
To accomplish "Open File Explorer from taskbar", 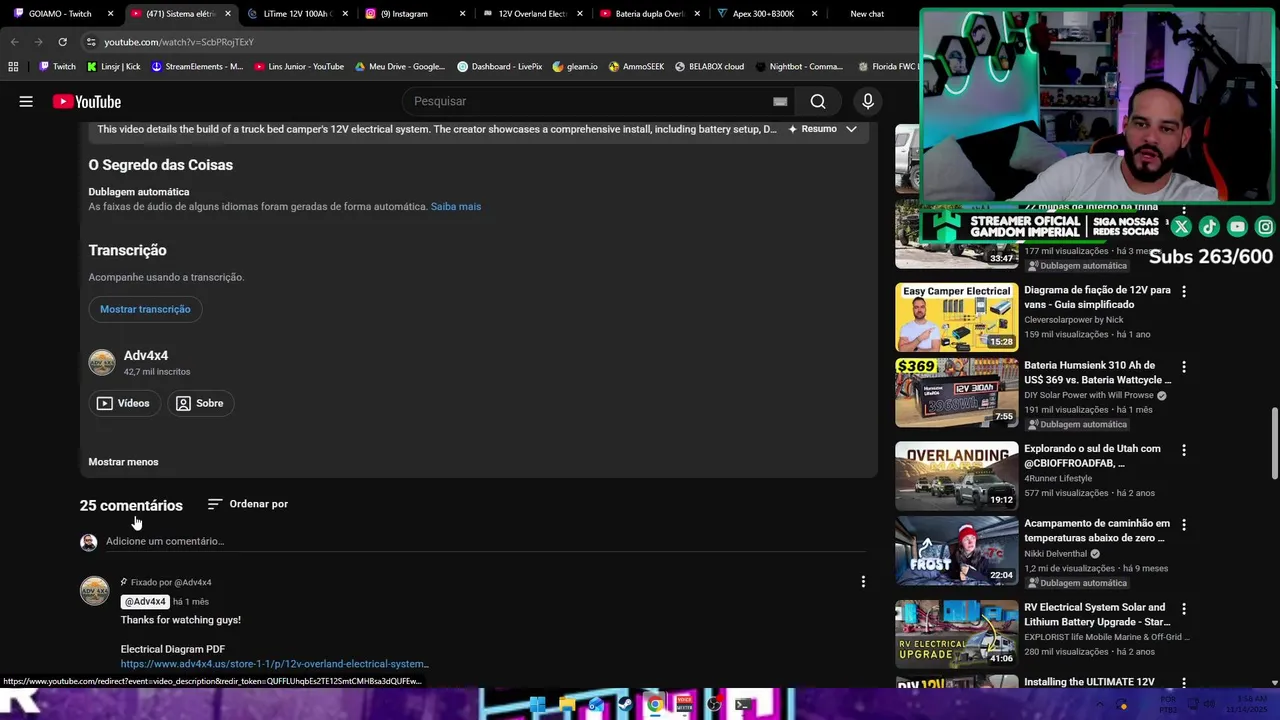I will (567, 704).
